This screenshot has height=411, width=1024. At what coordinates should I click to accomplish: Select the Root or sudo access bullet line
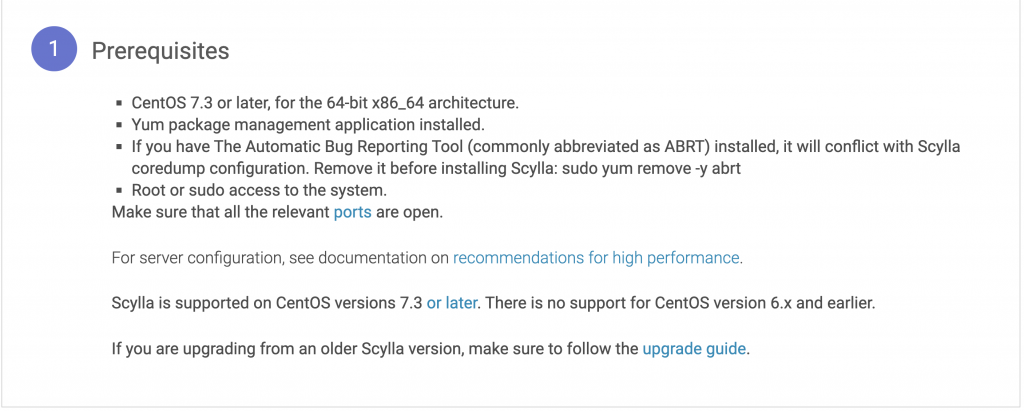tap(260, 190)
